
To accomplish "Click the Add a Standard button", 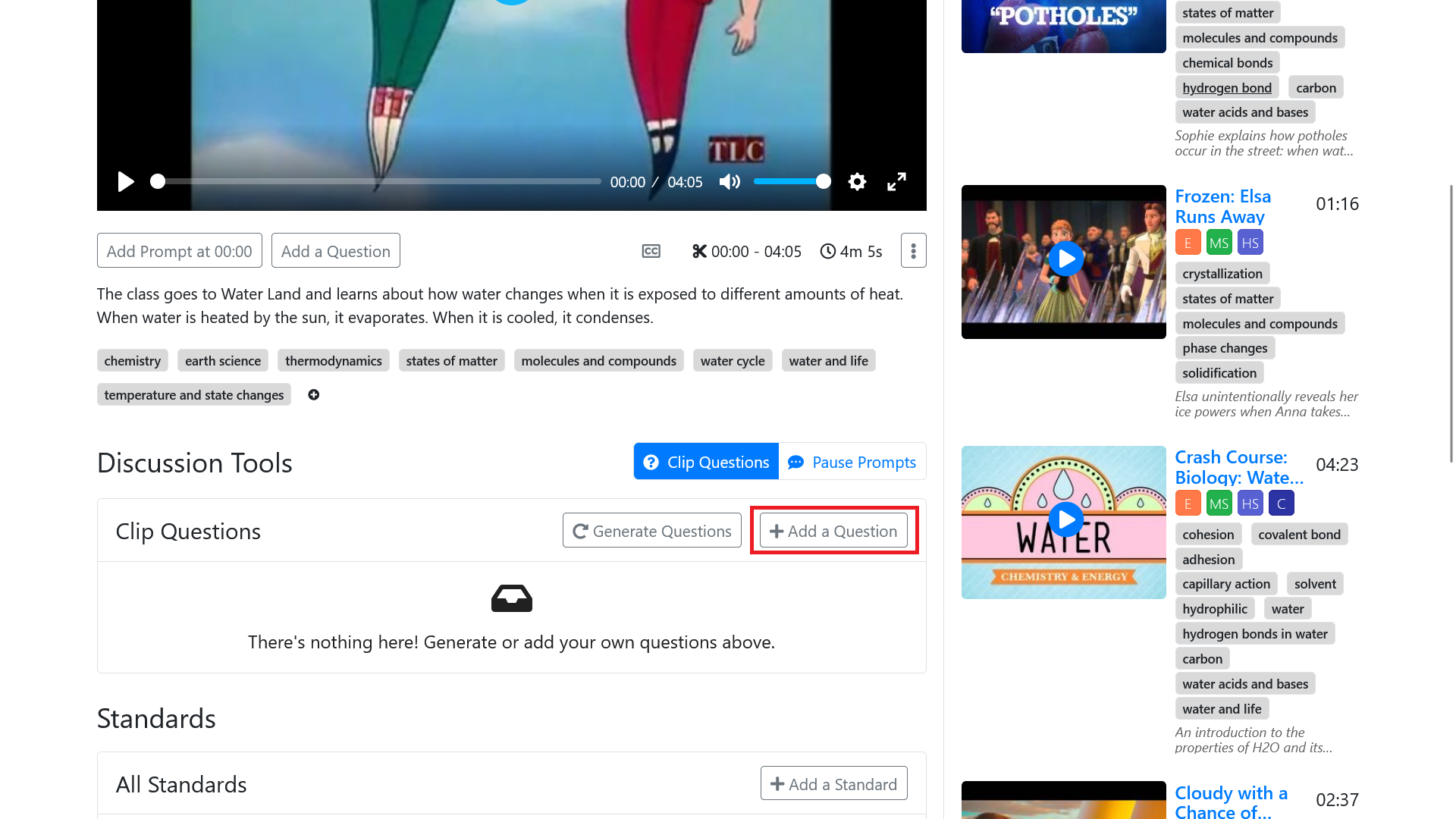I will [x=834, y=783].
